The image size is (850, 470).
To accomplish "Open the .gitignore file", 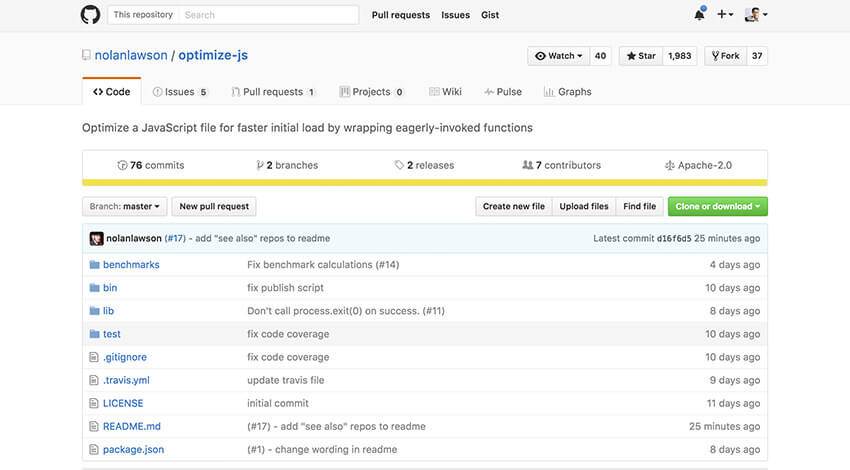I will click(x=125, y=357).
